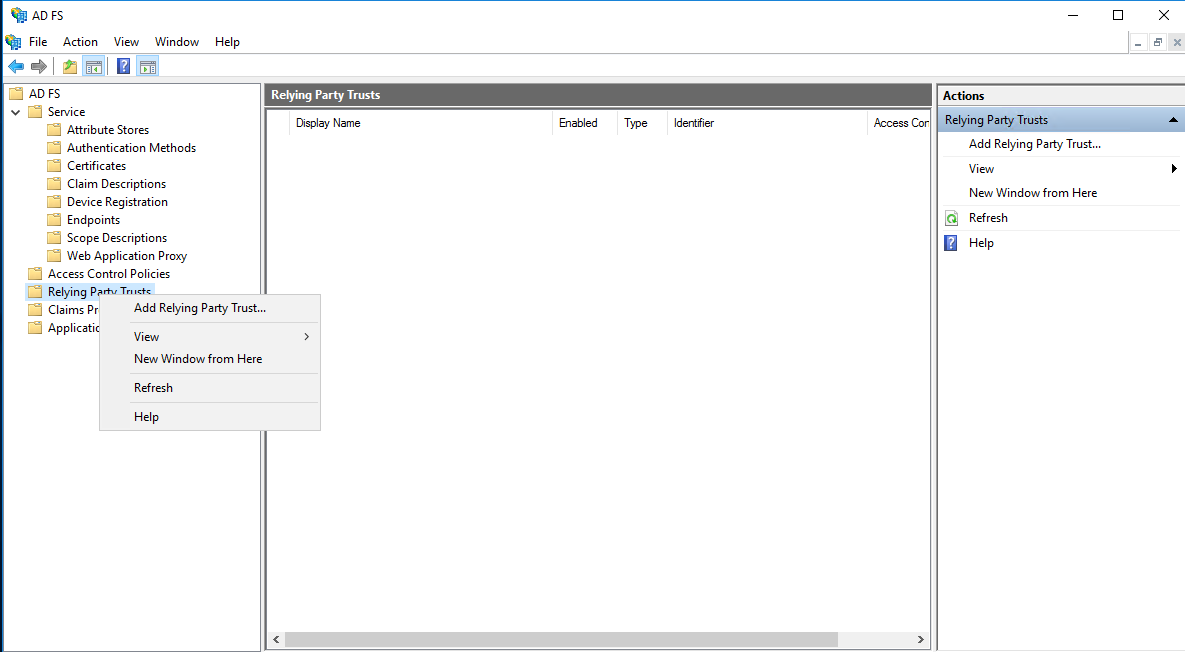This screenshot has height=652, width=1185.
Task: Select the AD FS root folder icon
Action: [x=16, y=94]
